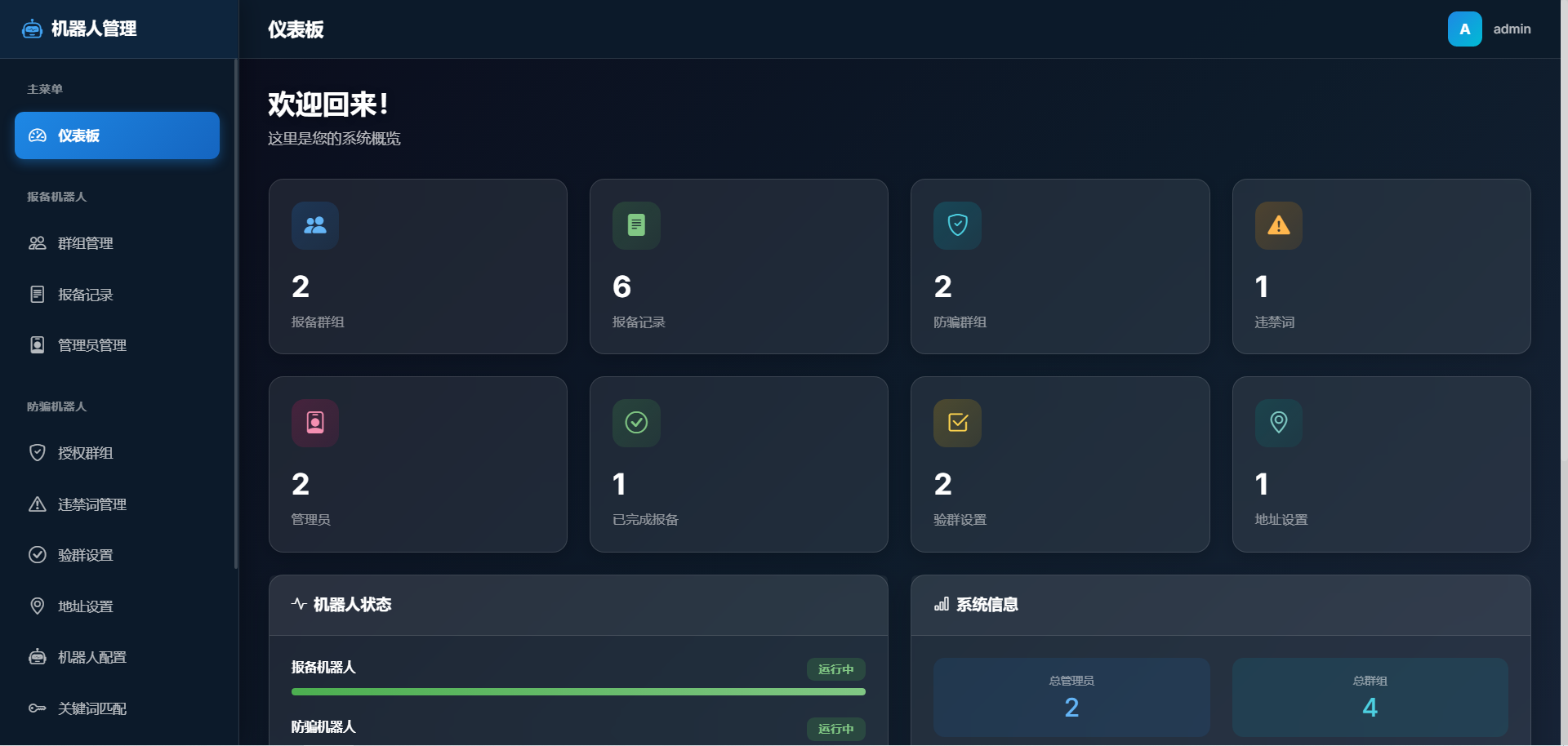Image resolution: width=1568 pixels, height=746 pixels.
Task: Click the 总群组 stat tile showing 4
Action: click(x=1370, y=697)
